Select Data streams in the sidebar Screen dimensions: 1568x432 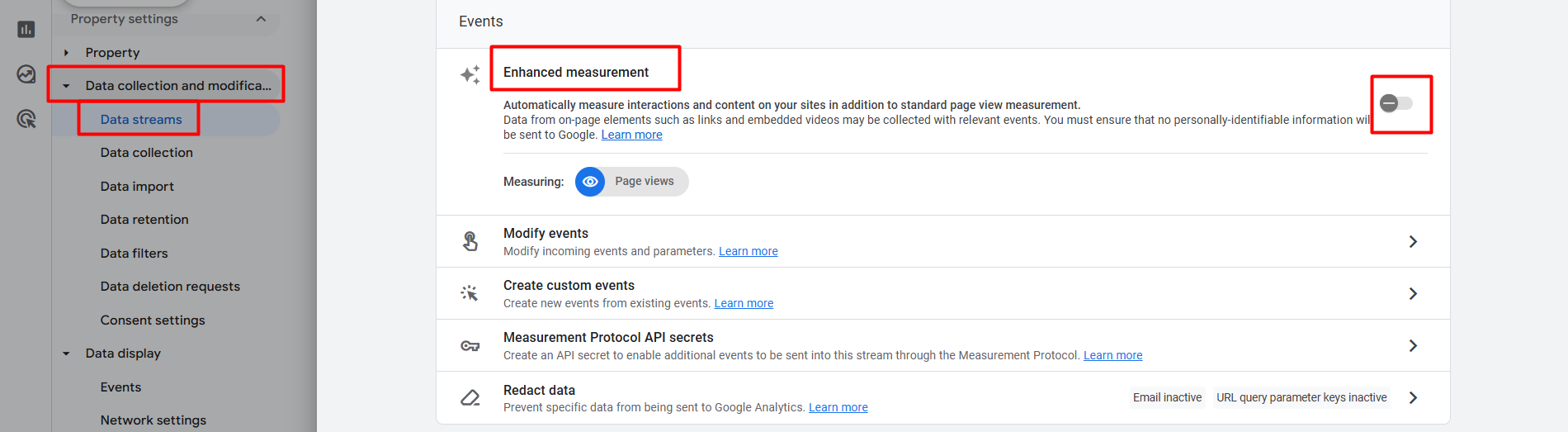coord(141,120)
